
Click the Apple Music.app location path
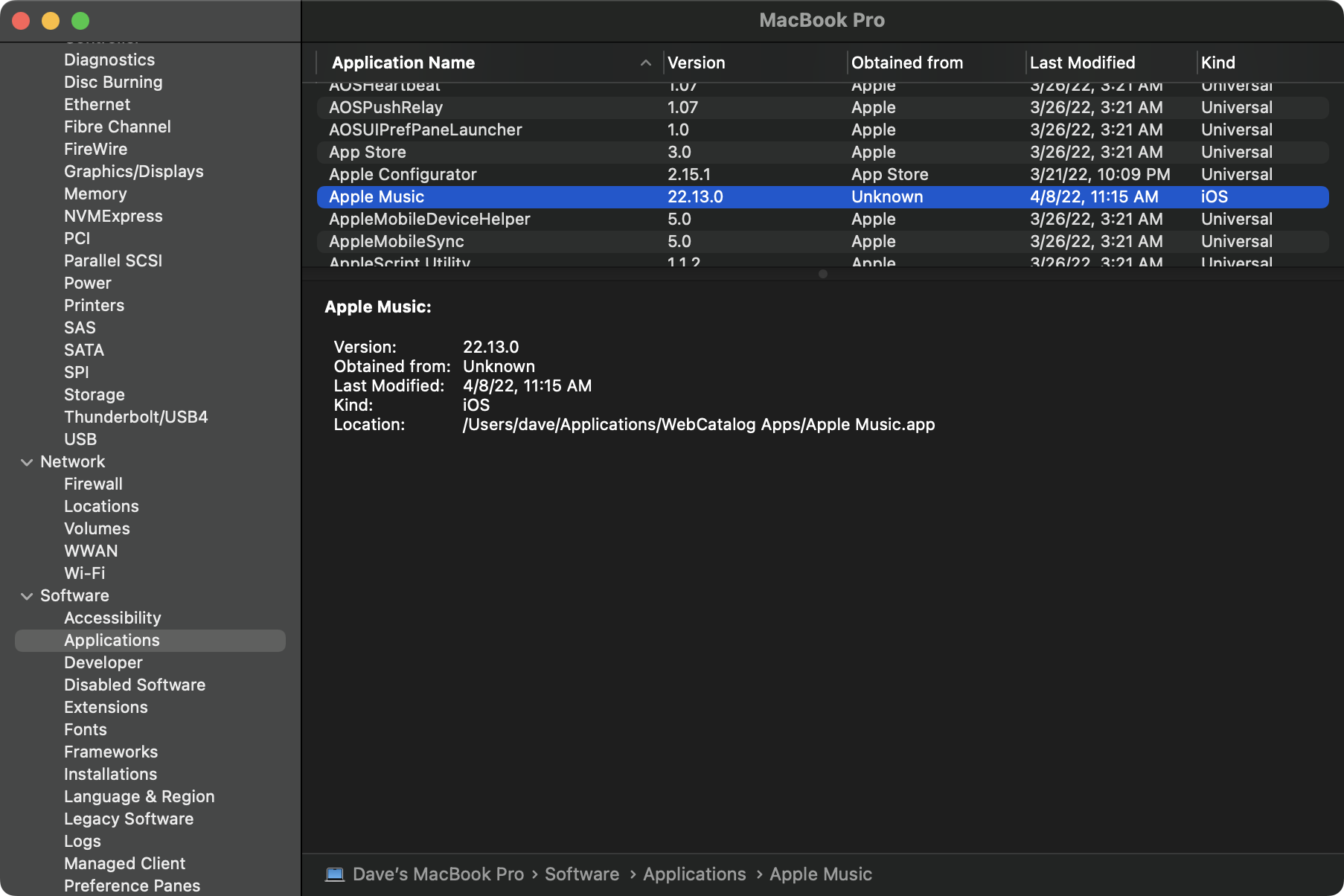click(x=699, y=425)
